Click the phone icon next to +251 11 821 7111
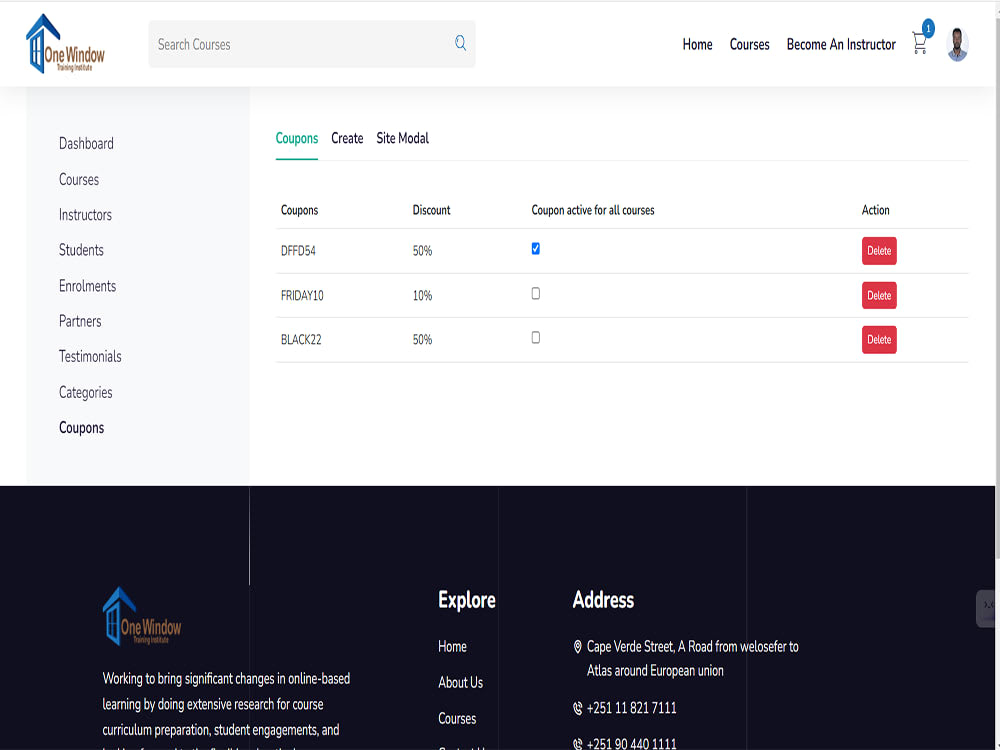The height and width of the screenshot is (750, 1000). pyautogui.click(x=577, y=708)
